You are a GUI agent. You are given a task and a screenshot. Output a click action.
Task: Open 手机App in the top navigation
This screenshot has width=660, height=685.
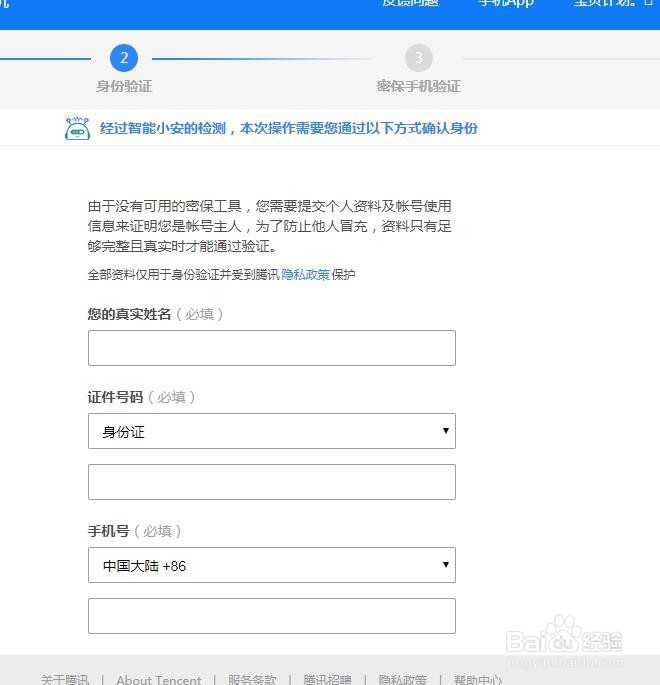click(506, 3)
